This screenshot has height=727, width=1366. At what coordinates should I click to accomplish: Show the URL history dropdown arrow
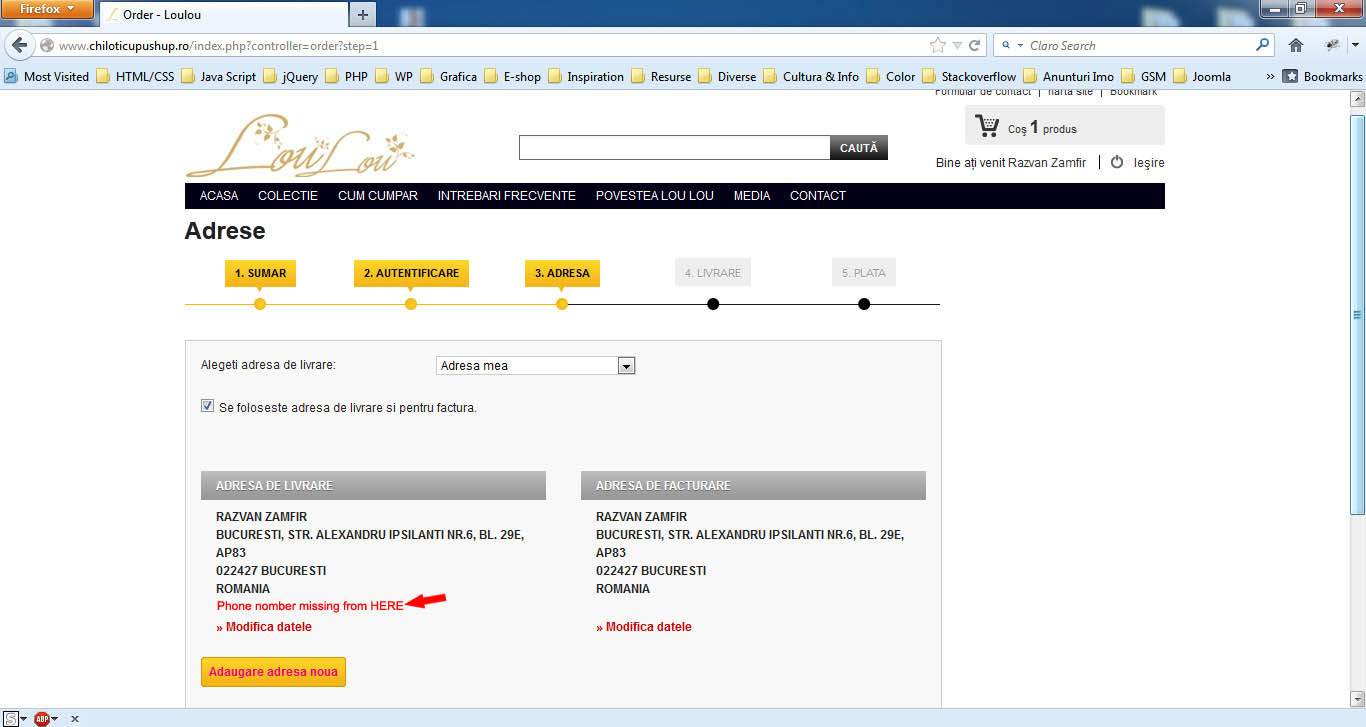(x=957, y=45)
